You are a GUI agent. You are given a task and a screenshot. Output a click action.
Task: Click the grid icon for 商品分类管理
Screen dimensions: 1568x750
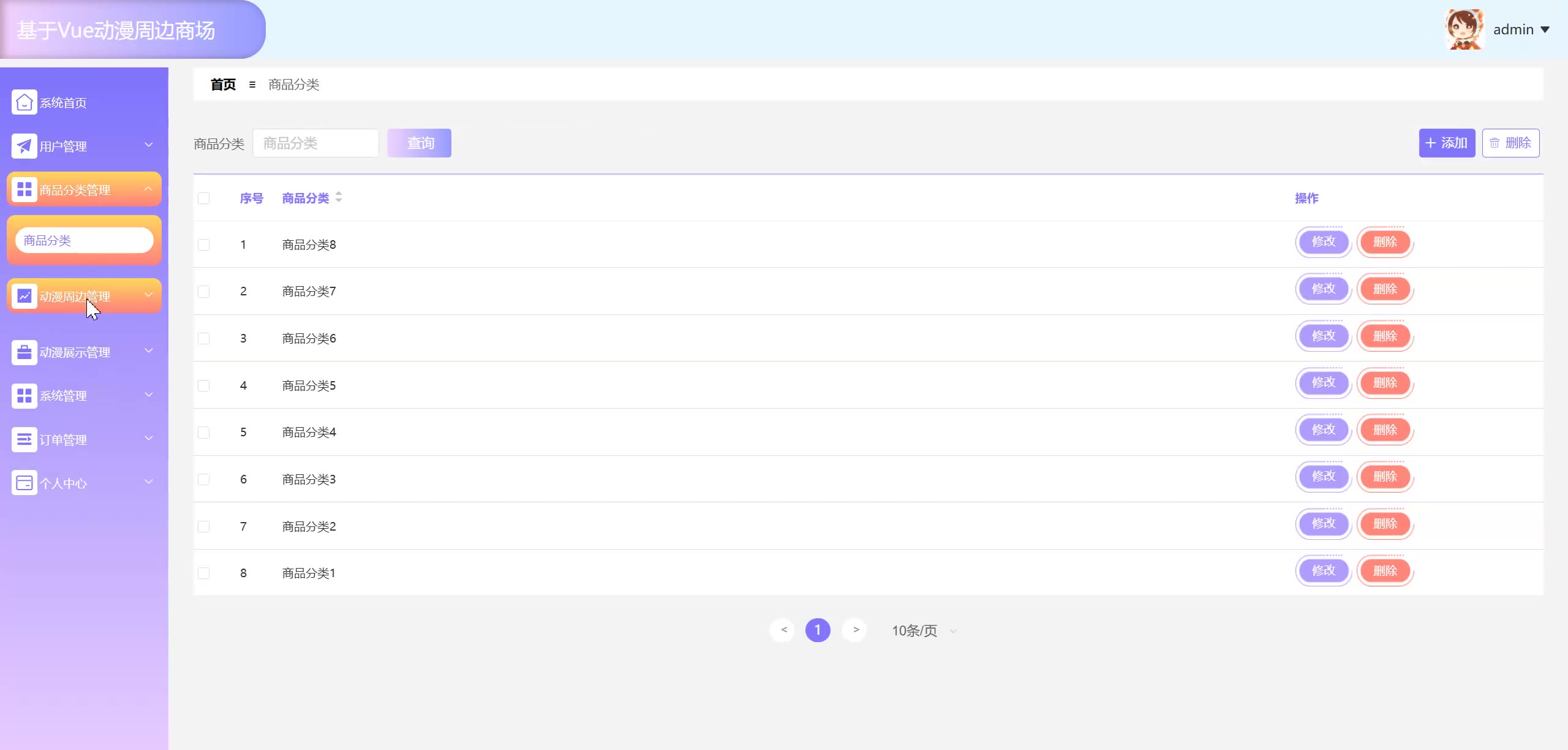tap(24, 189)
